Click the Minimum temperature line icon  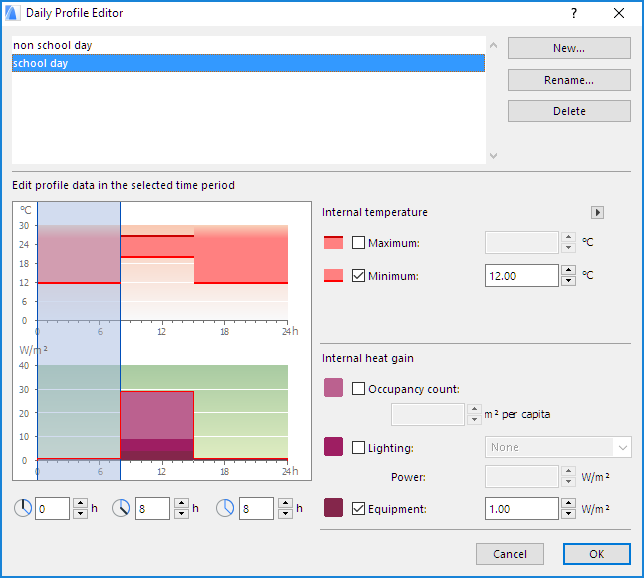[333, 276]
